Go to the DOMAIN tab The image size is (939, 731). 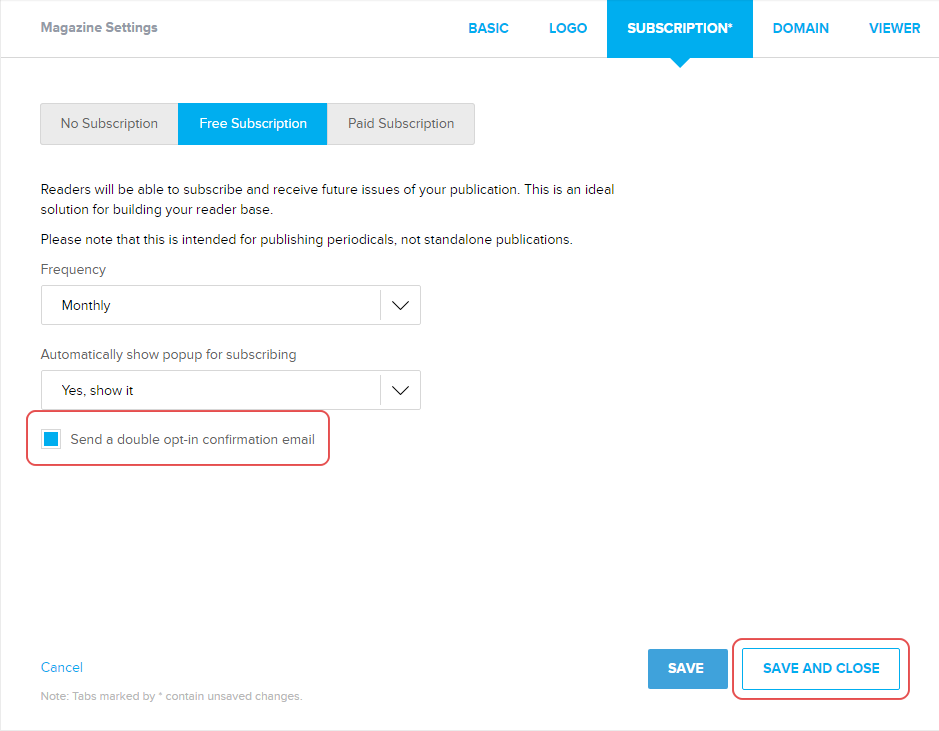[800, 28]
